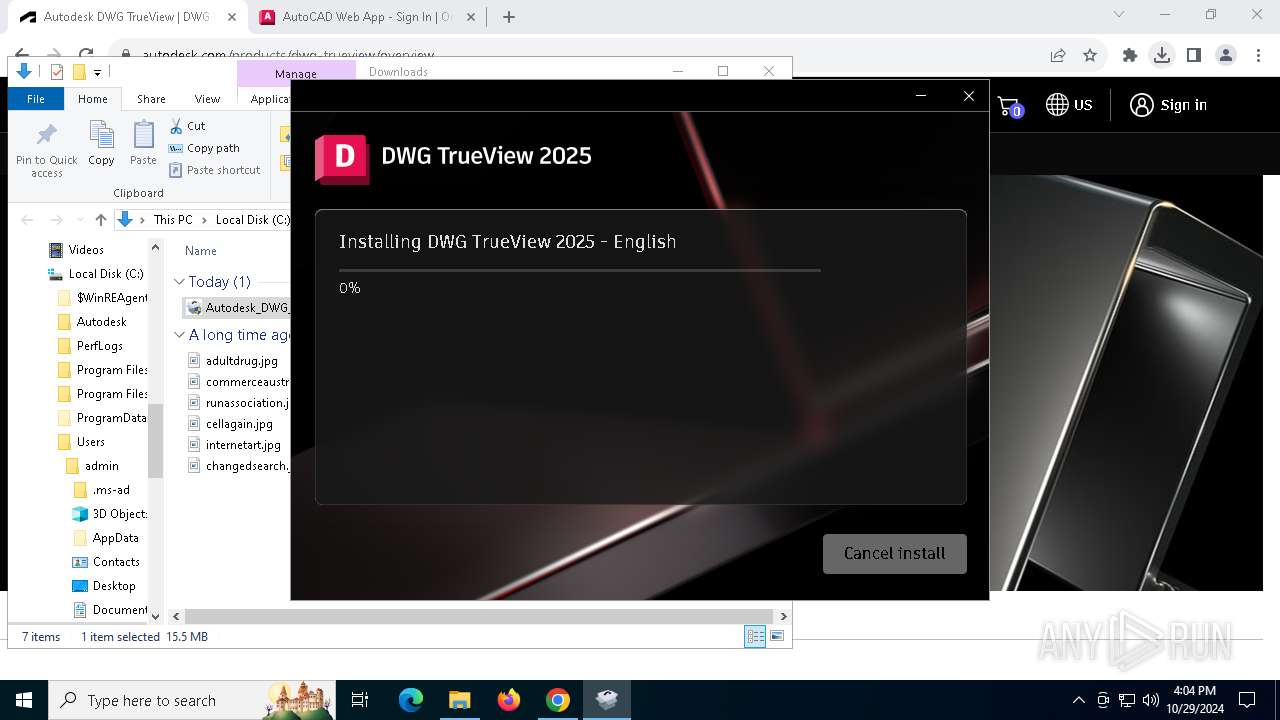Click the volume icon in system tray

coord(1150,700)
